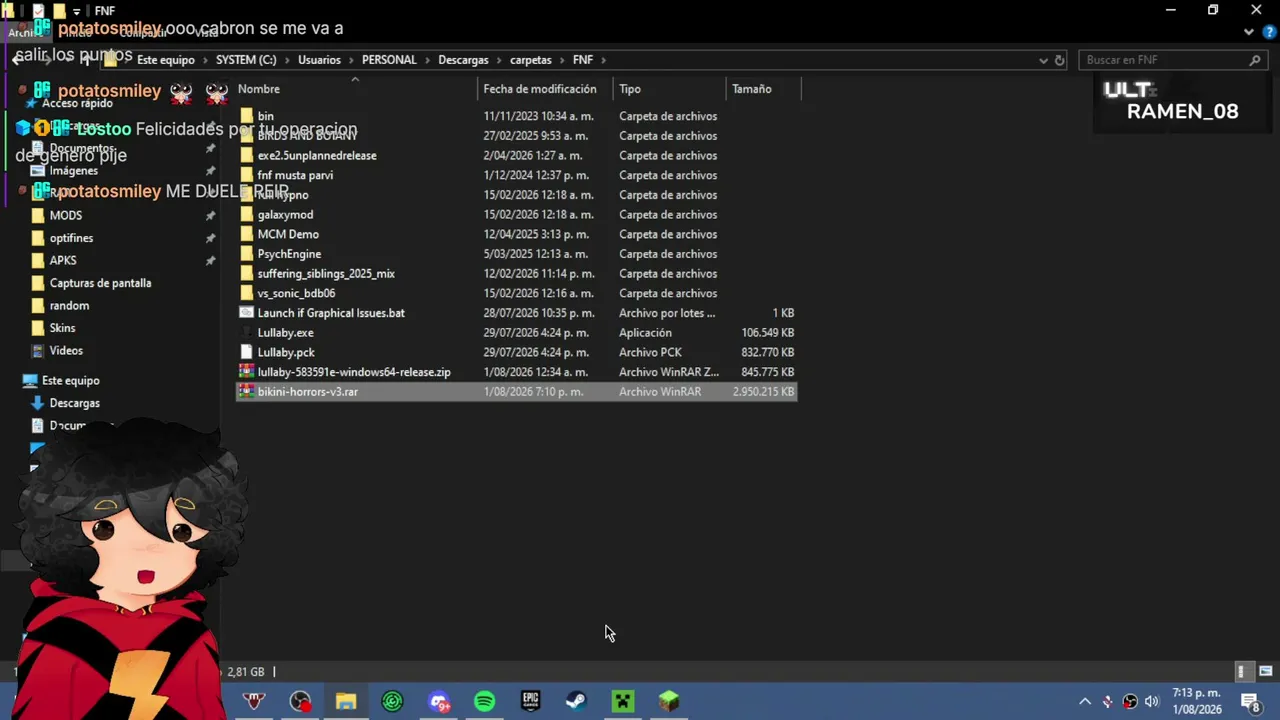Open the OBS taskbar icon
The image size is (1280, 720).
tap(300, 701)
